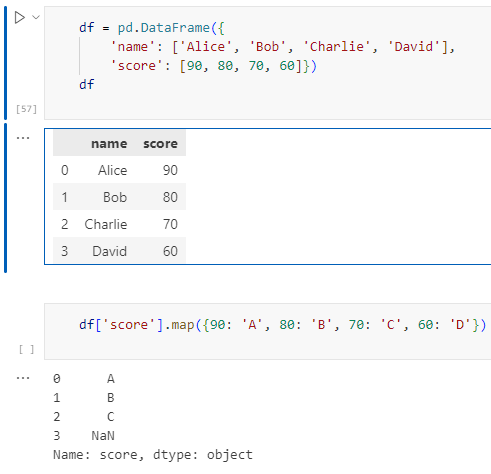Click the 'name' list line in code
Screen dimensions: 491x474
click(x=283, y=47)
